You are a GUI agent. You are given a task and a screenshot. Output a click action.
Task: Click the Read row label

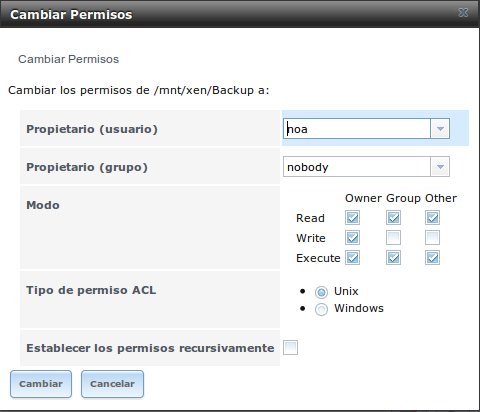[x=310, y=218]
